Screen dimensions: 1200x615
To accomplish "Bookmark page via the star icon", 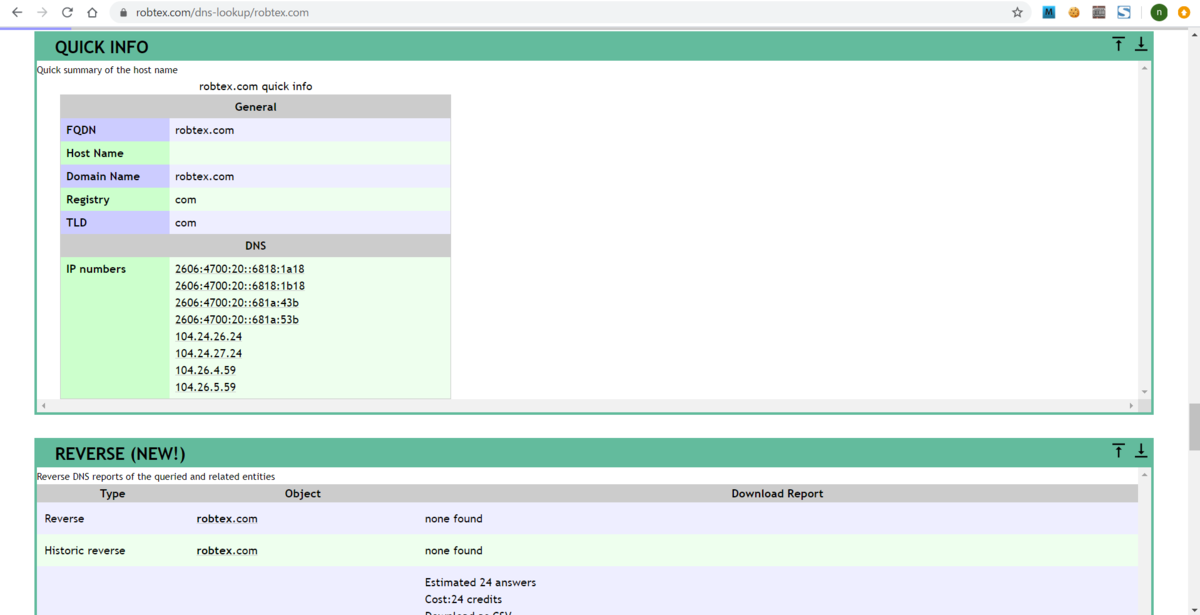I will [x=1016, y=13].
